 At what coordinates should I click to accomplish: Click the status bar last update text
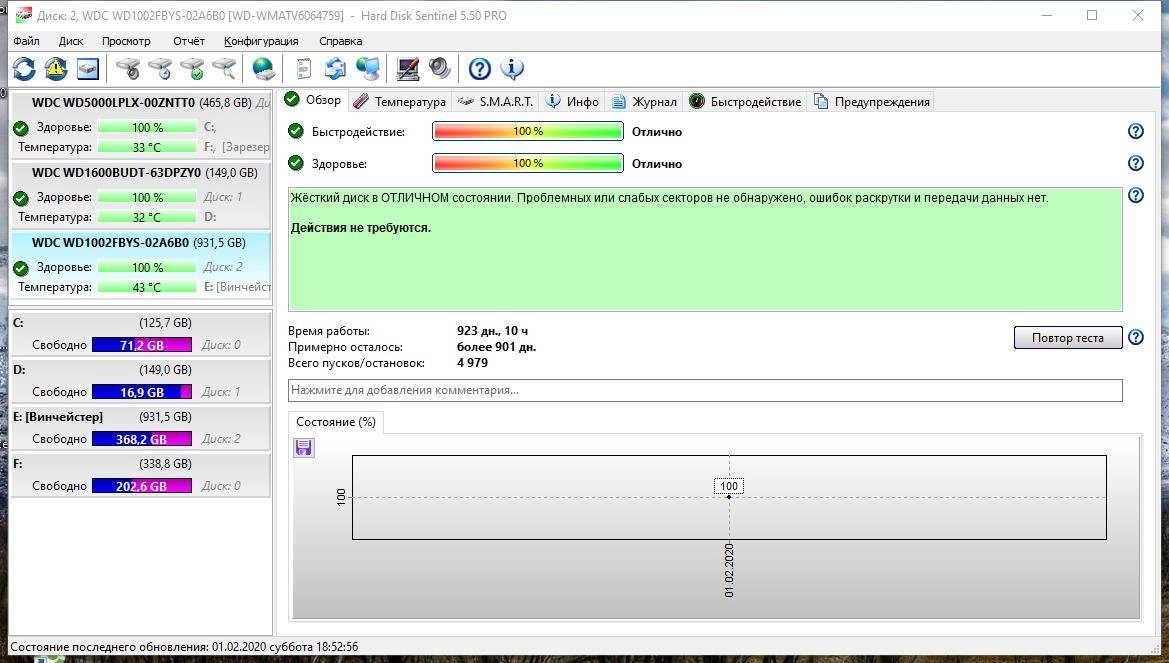[x=184, y=647]
